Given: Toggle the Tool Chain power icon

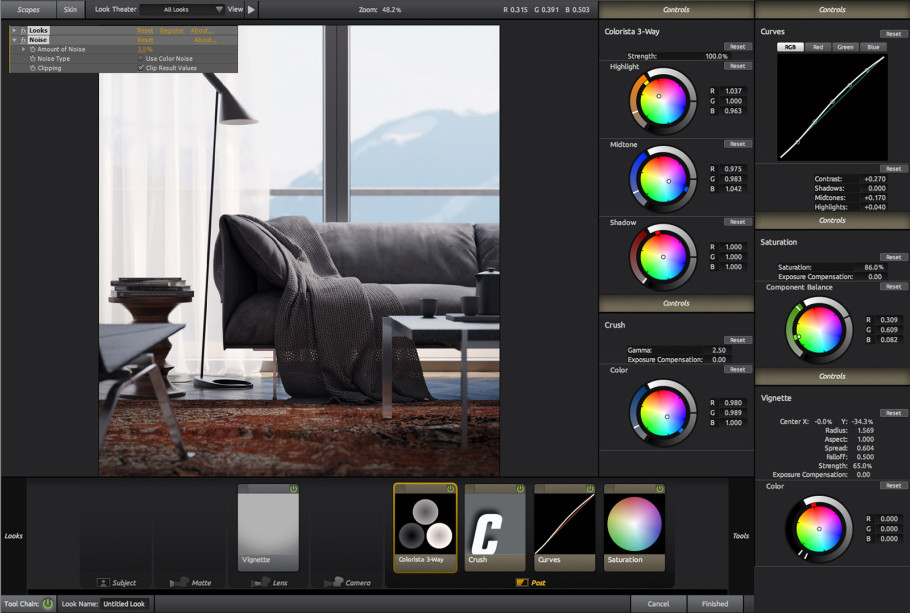Looking at the screenshot, I should point(48,604).
